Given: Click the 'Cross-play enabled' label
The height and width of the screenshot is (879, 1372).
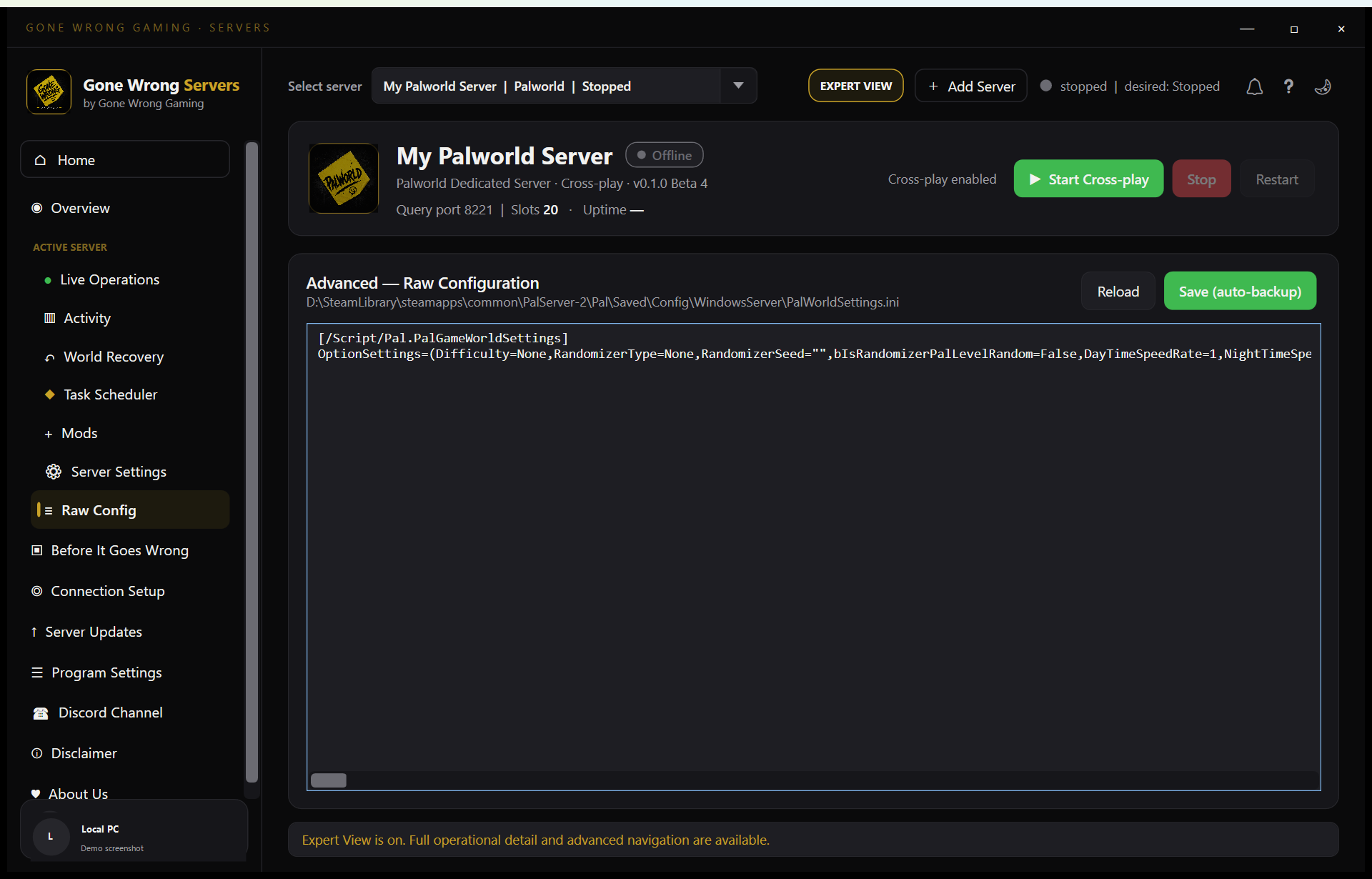Looking at the screenshot, I should point(942,179).
